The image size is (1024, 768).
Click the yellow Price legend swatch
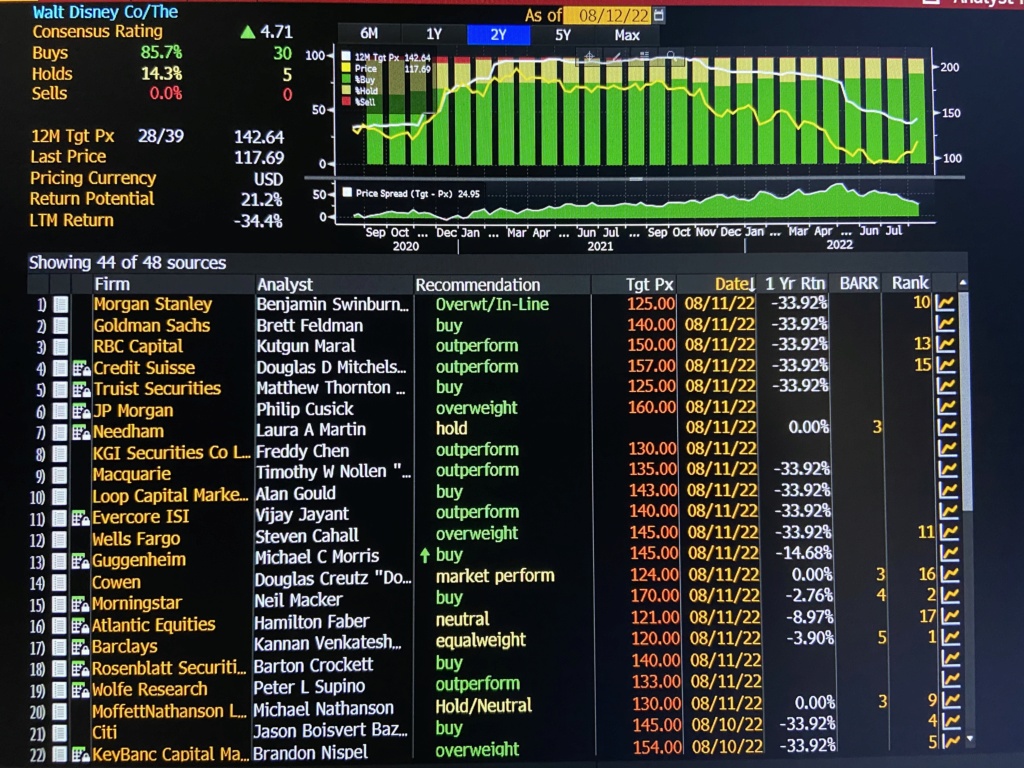click(x=346, y=68)
